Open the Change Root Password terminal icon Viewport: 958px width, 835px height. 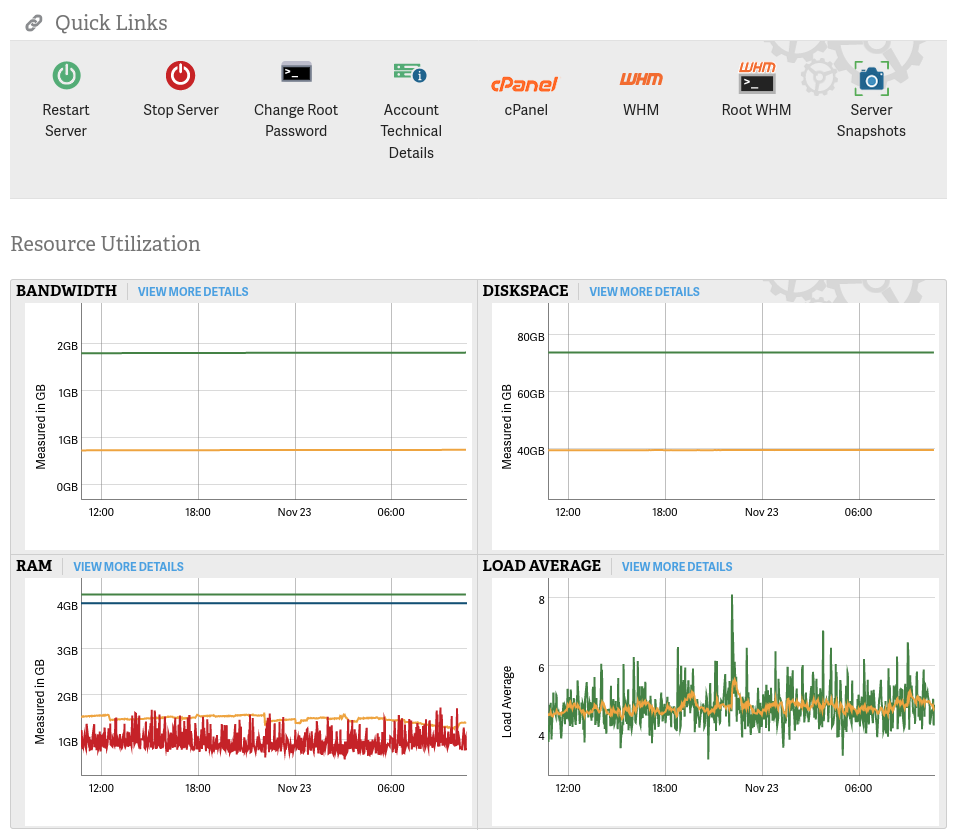coord(296,73)
